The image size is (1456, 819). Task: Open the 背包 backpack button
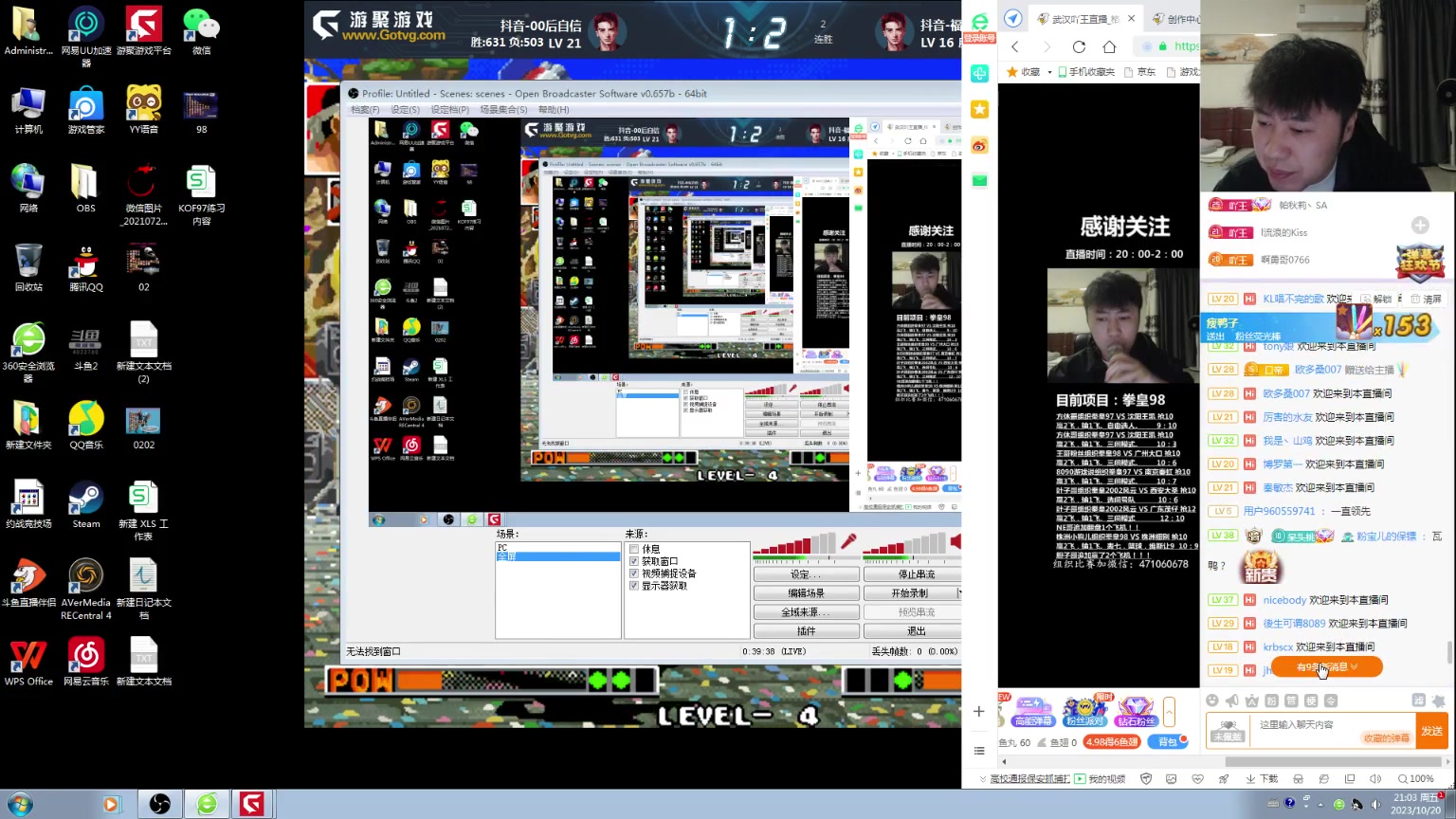[1168, 742]
